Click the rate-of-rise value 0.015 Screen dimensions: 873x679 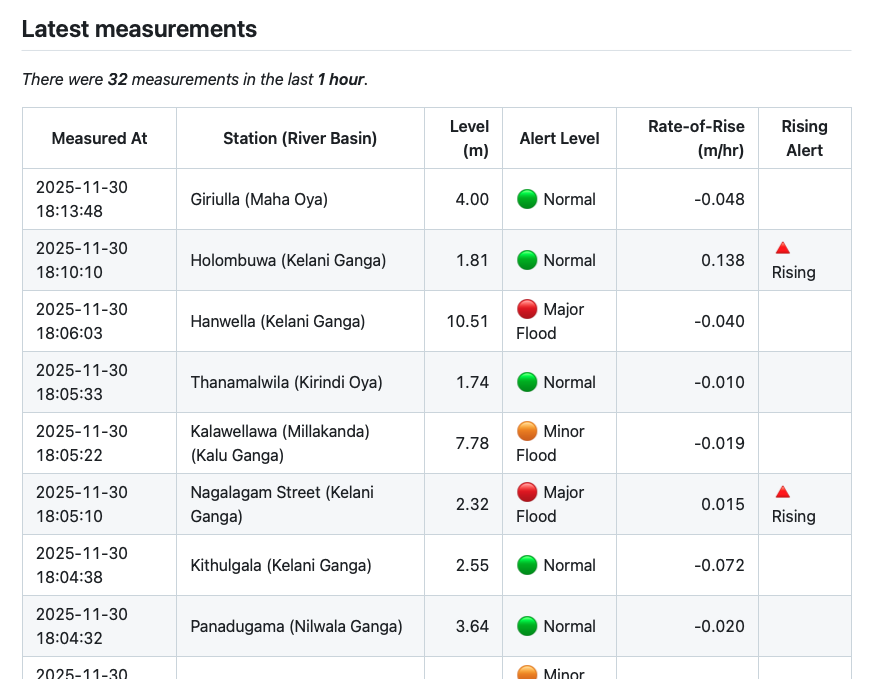[723, 504]
